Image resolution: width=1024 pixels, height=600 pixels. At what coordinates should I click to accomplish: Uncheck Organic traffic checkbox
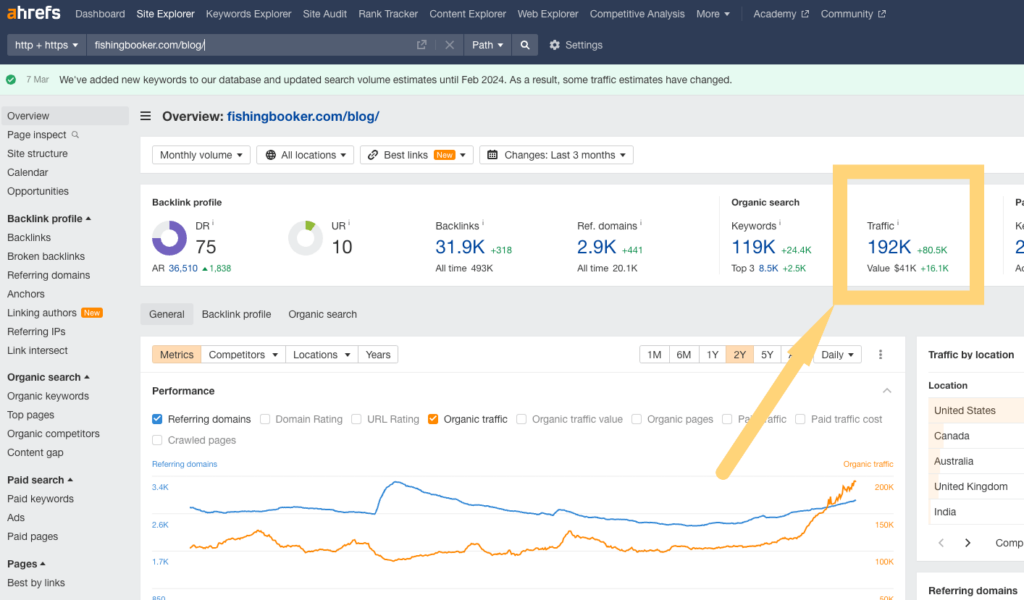pyautogui.click(x=433, y=419)
